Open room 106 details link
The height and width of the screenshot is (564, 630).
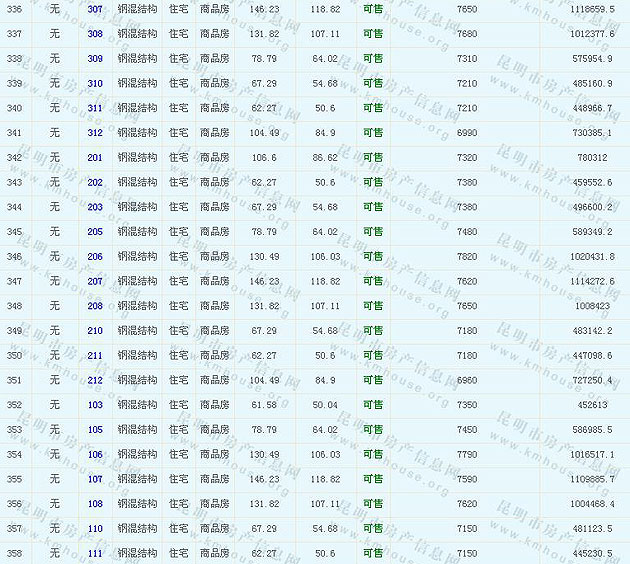pos(95,455)
